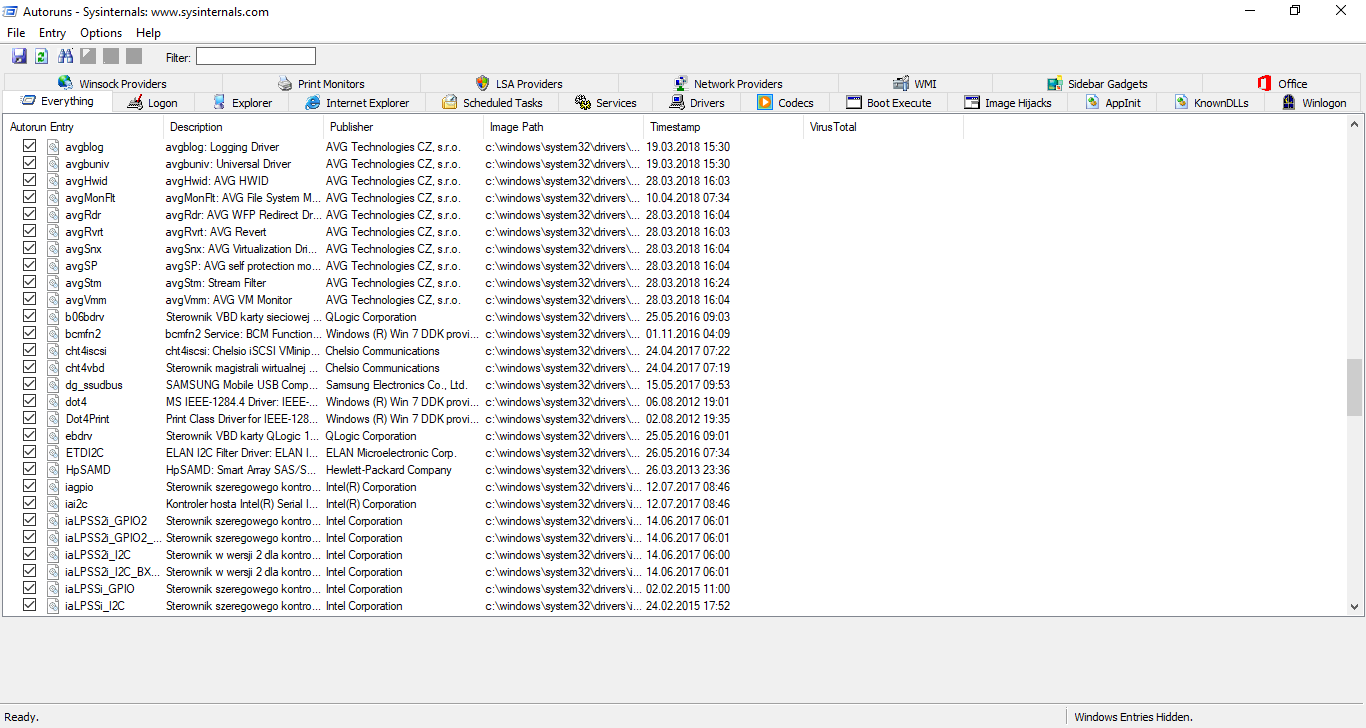1366x728 pixels.
Task: Click the Internet Explorer logo icon
Action: click(313, 102)
